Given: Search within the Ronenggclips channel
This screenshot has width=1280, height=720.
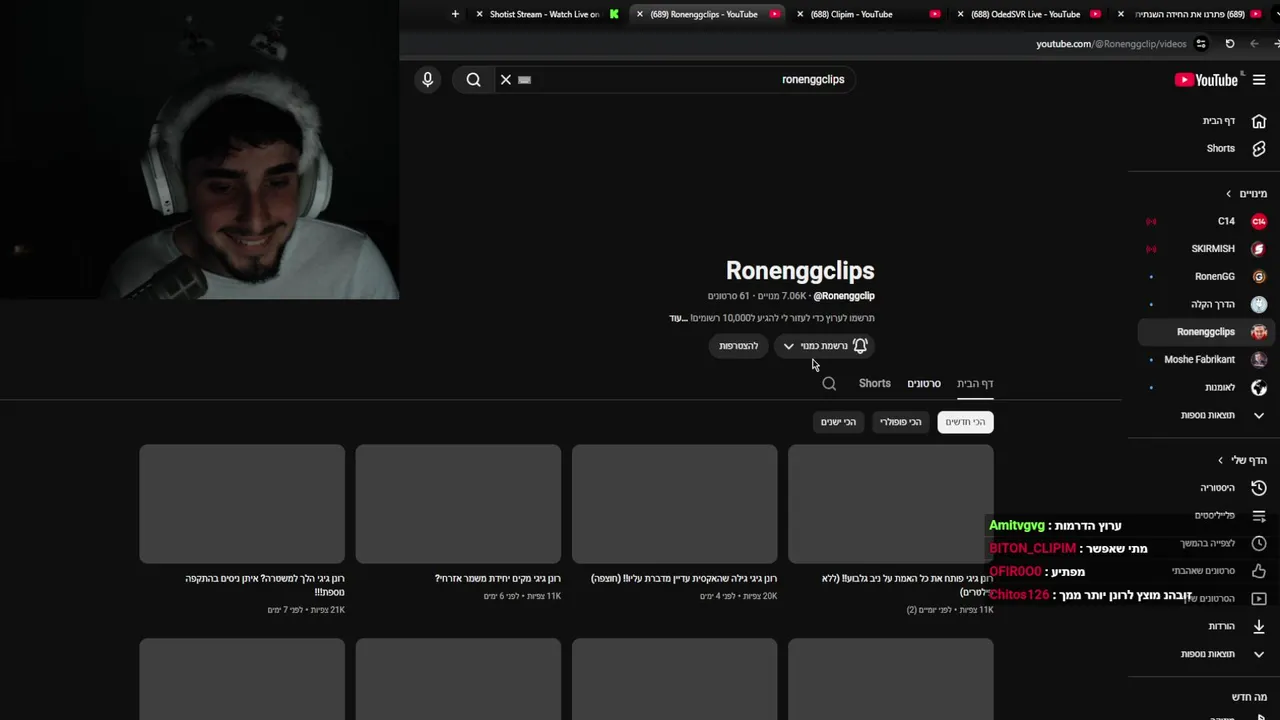Looking at the screenshot, I should pyautogui.click(x=829, y=384).
